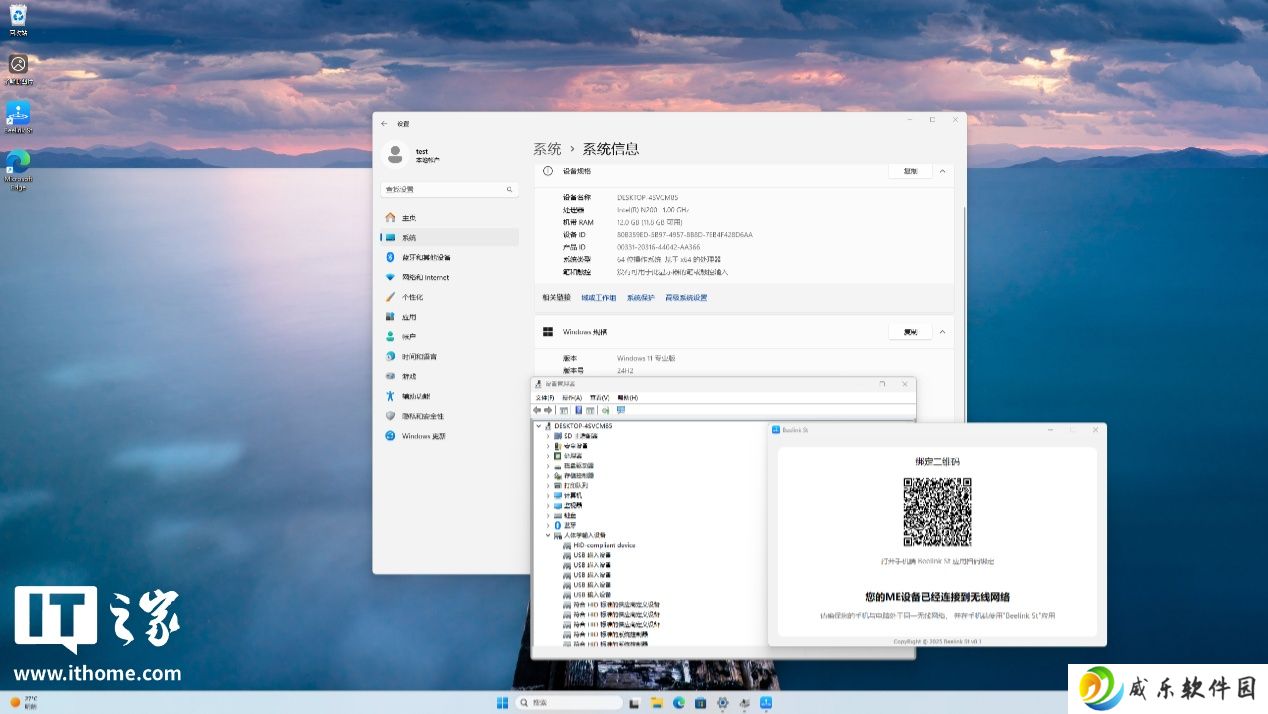Click the QR code in Beelink St window

(937, 511)
